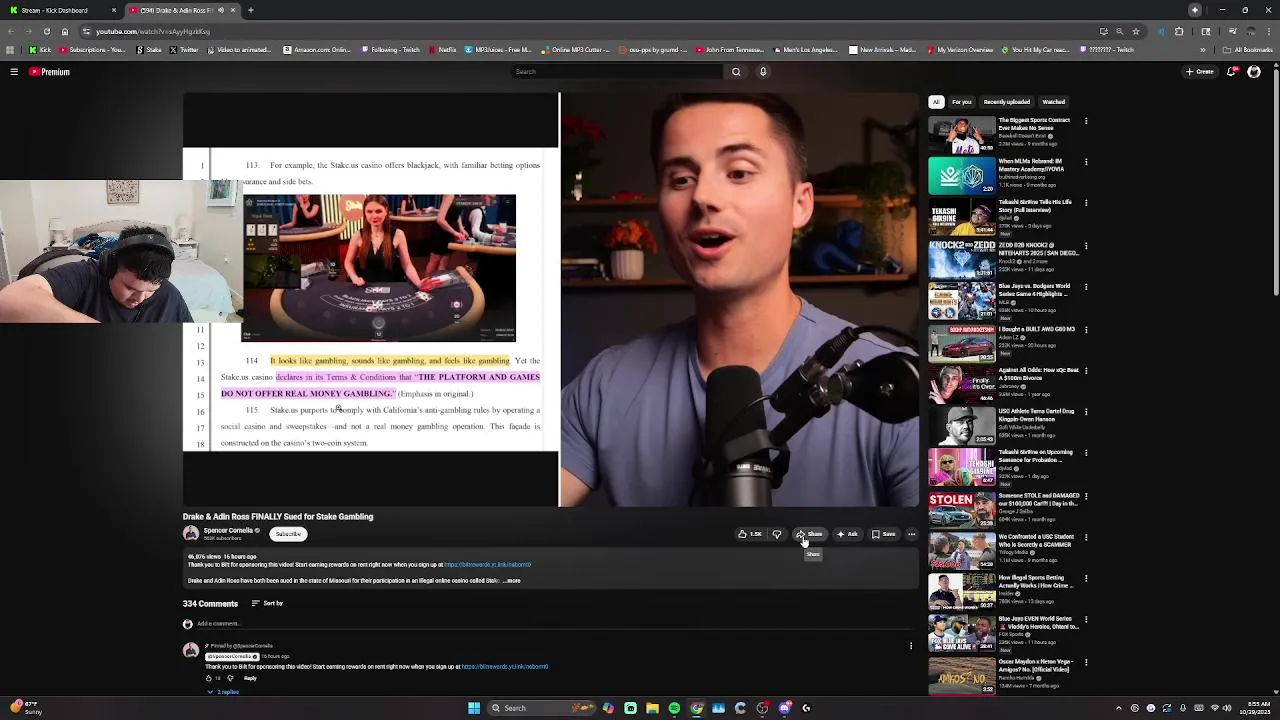Like the pinned comment
1280x720 pixels.
tap(210, 678)
